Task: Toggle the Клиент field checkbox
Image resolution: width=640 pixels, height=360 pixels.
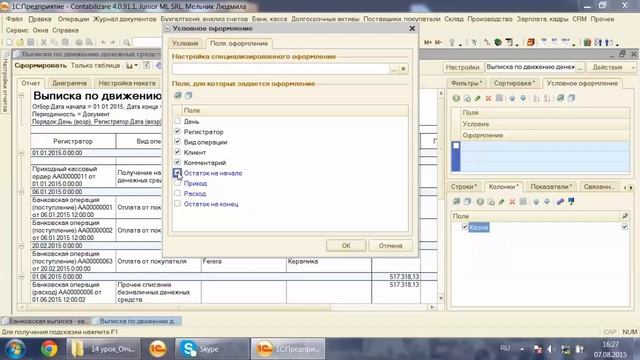Action: point(178,152)
